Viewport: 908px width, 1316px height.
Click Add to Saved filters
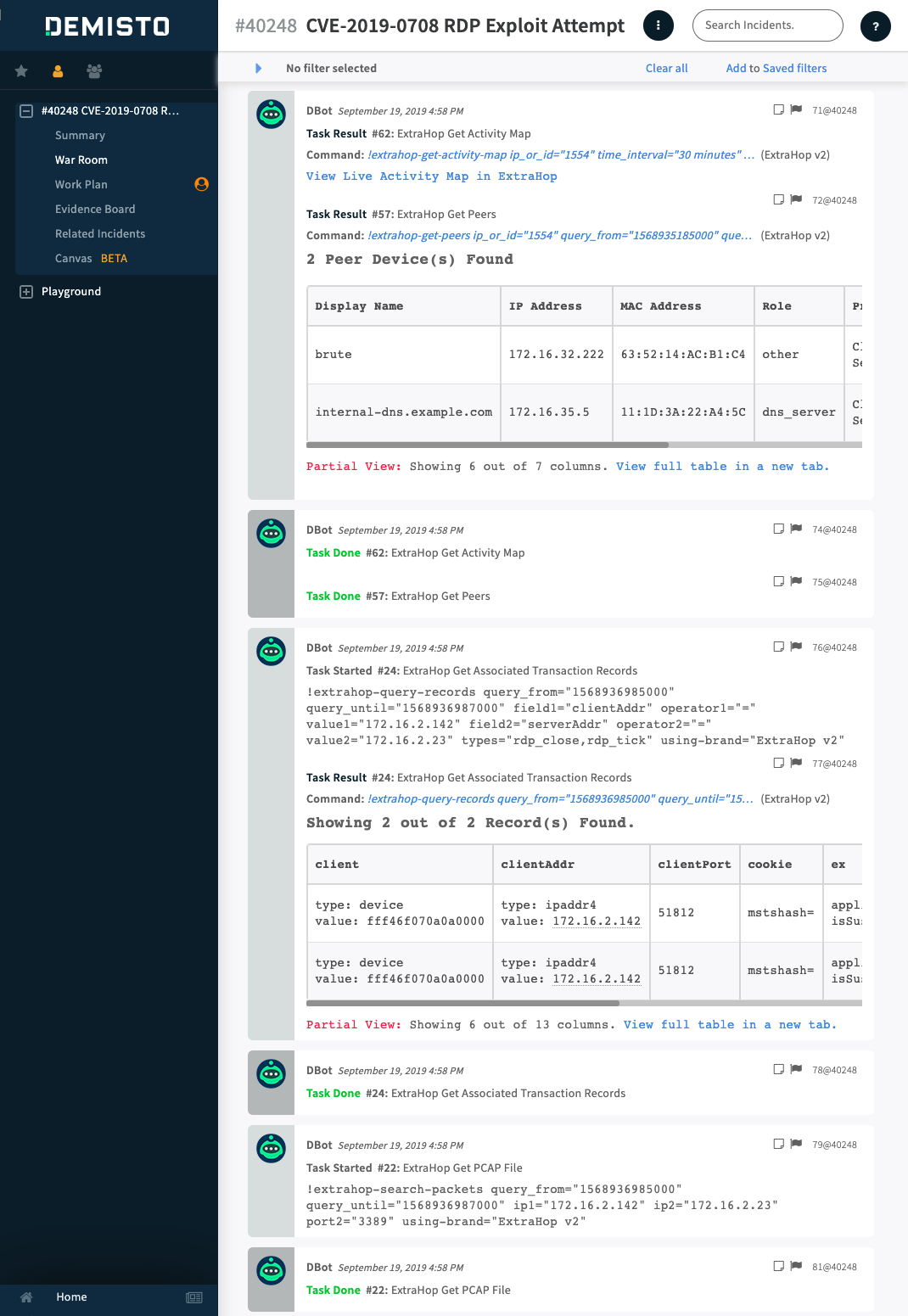(776, 68)
